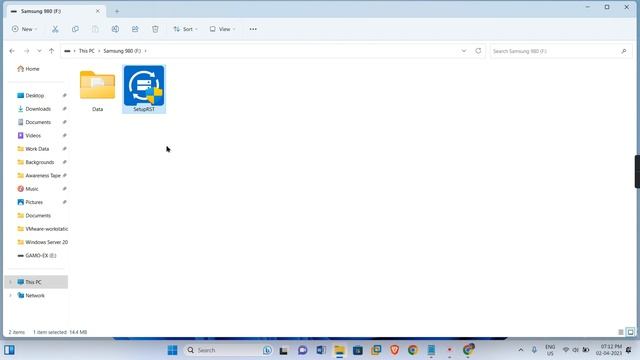
Task: Open the New item menu
Action: point(24,29)
